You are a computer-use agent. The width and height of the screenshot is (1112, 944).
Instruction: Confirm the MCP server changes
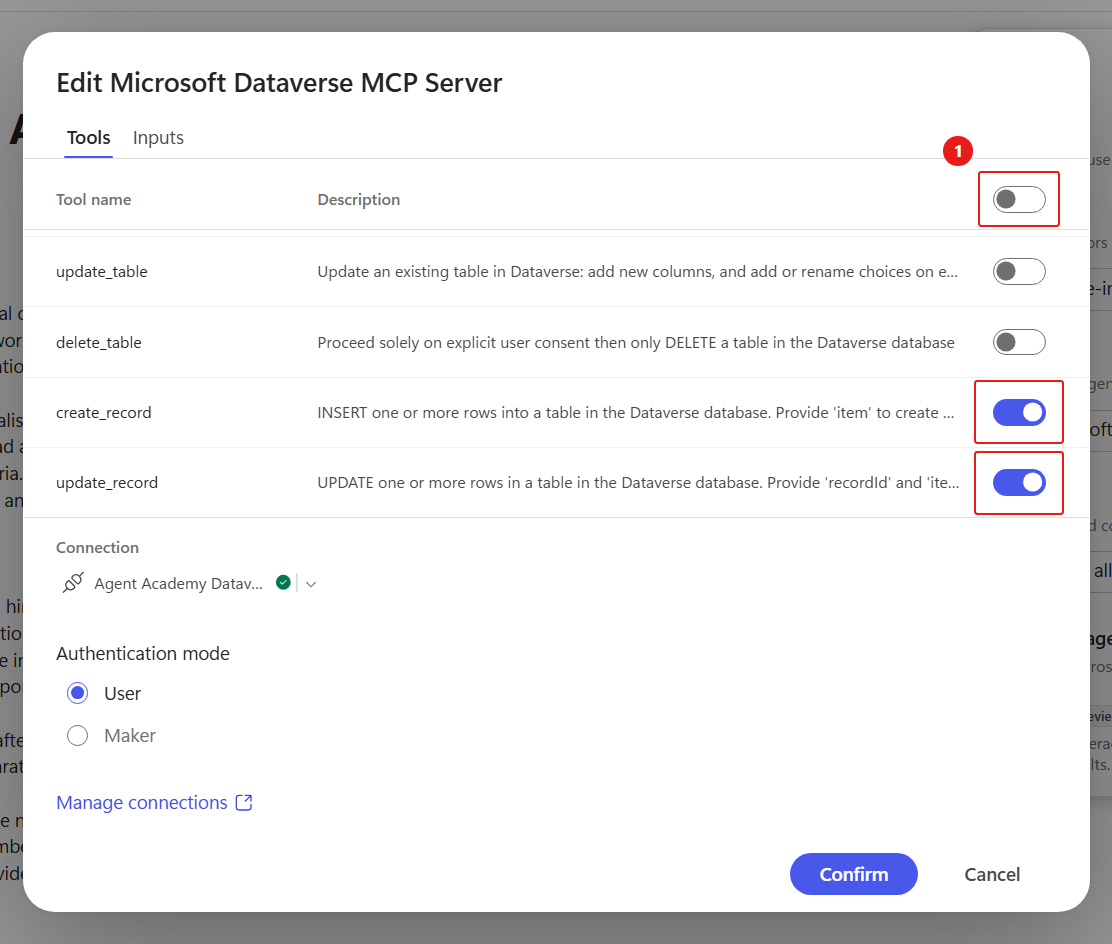[853, 874]
